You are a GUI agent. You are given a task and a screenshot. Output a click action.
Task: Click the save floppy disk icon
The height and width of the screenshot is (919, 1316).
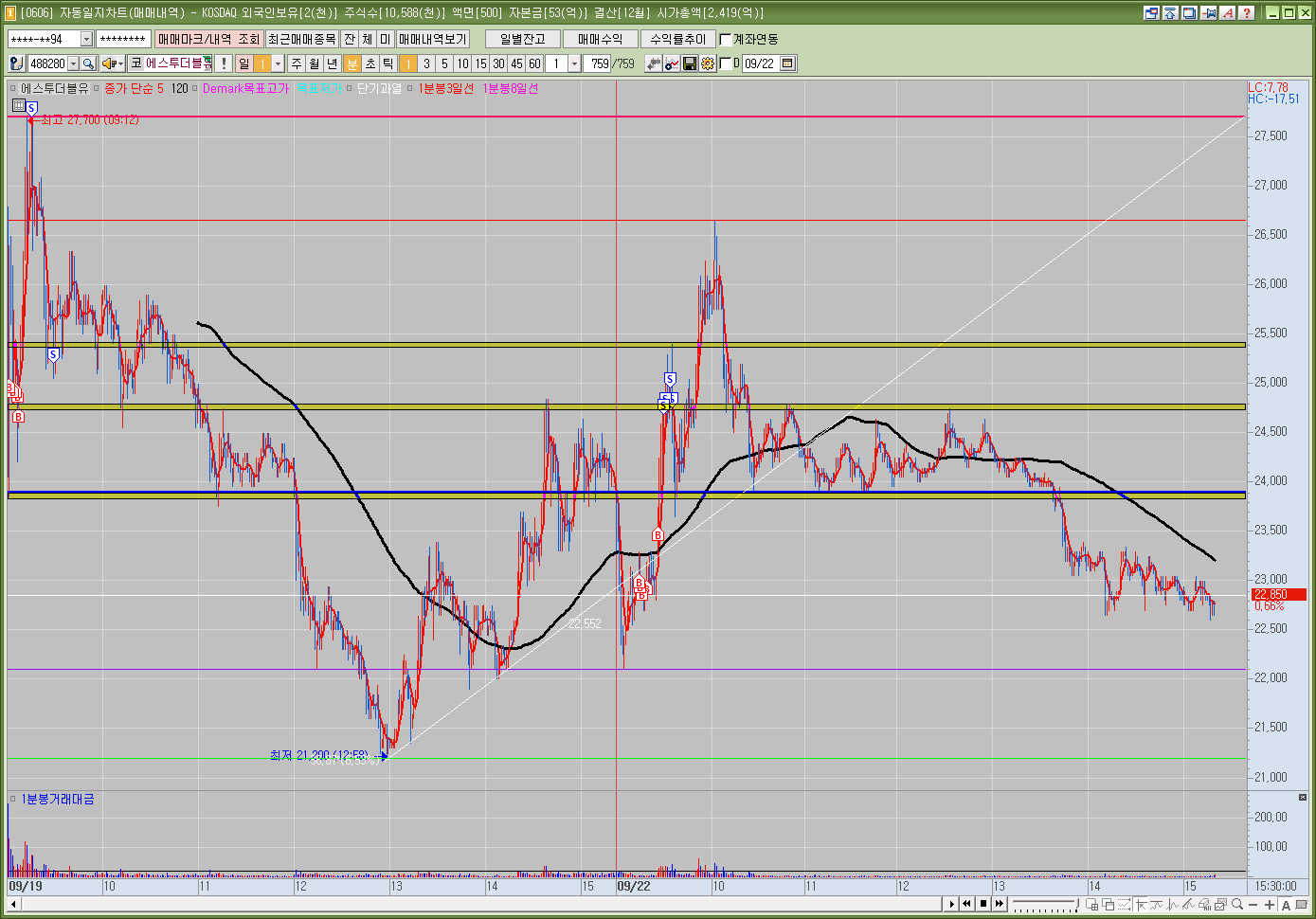pos(690,63)
